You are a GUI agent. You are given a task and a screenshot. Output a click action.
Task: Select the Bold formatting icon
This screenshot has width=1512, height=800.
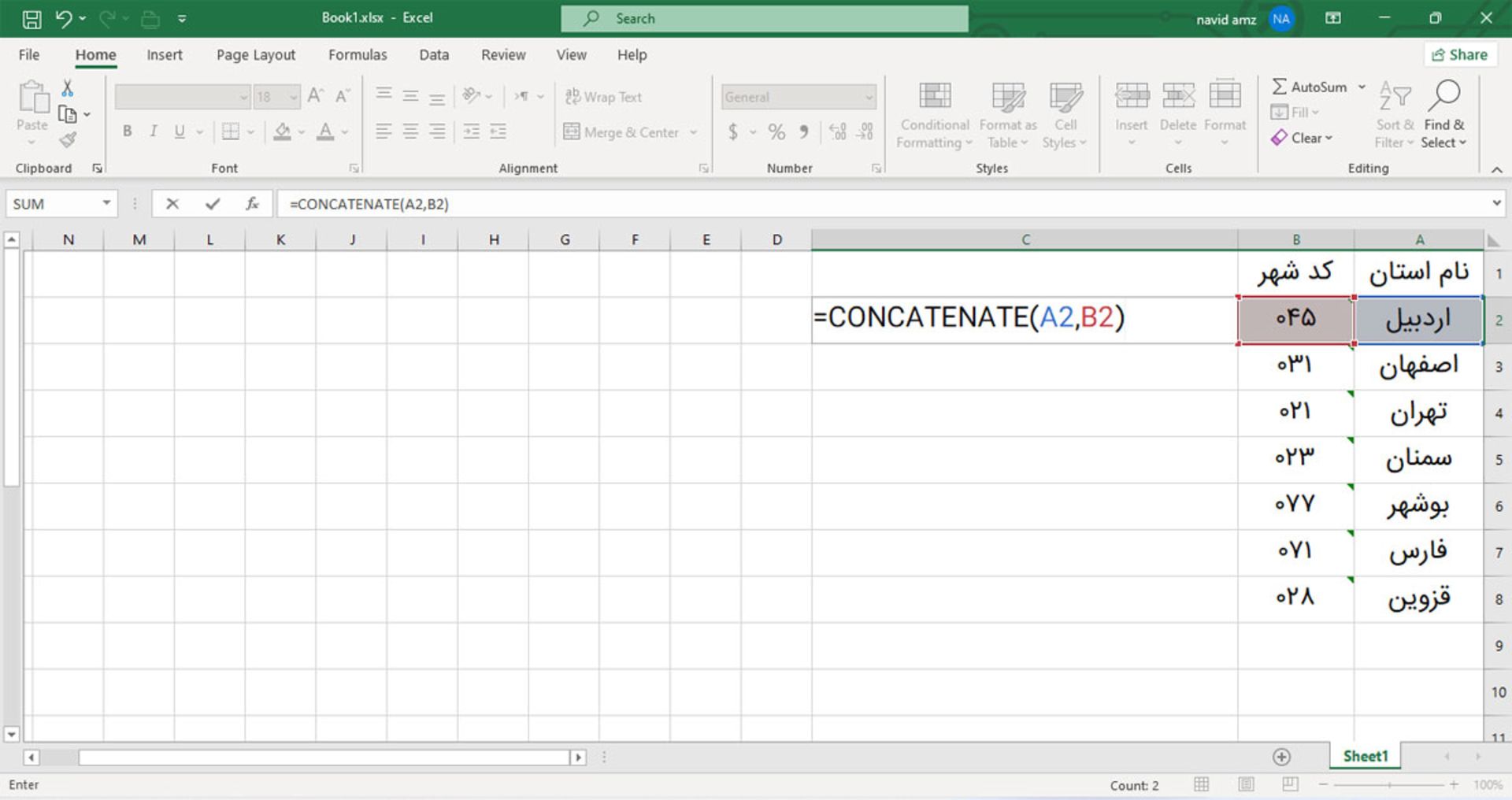pos(127,131)
